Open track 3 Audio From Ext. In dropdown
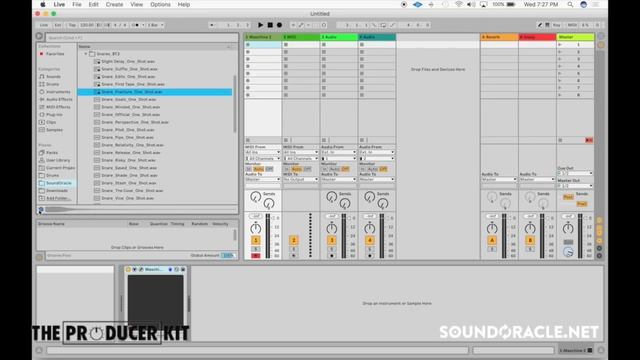The image size is (640, 360). 338,152
